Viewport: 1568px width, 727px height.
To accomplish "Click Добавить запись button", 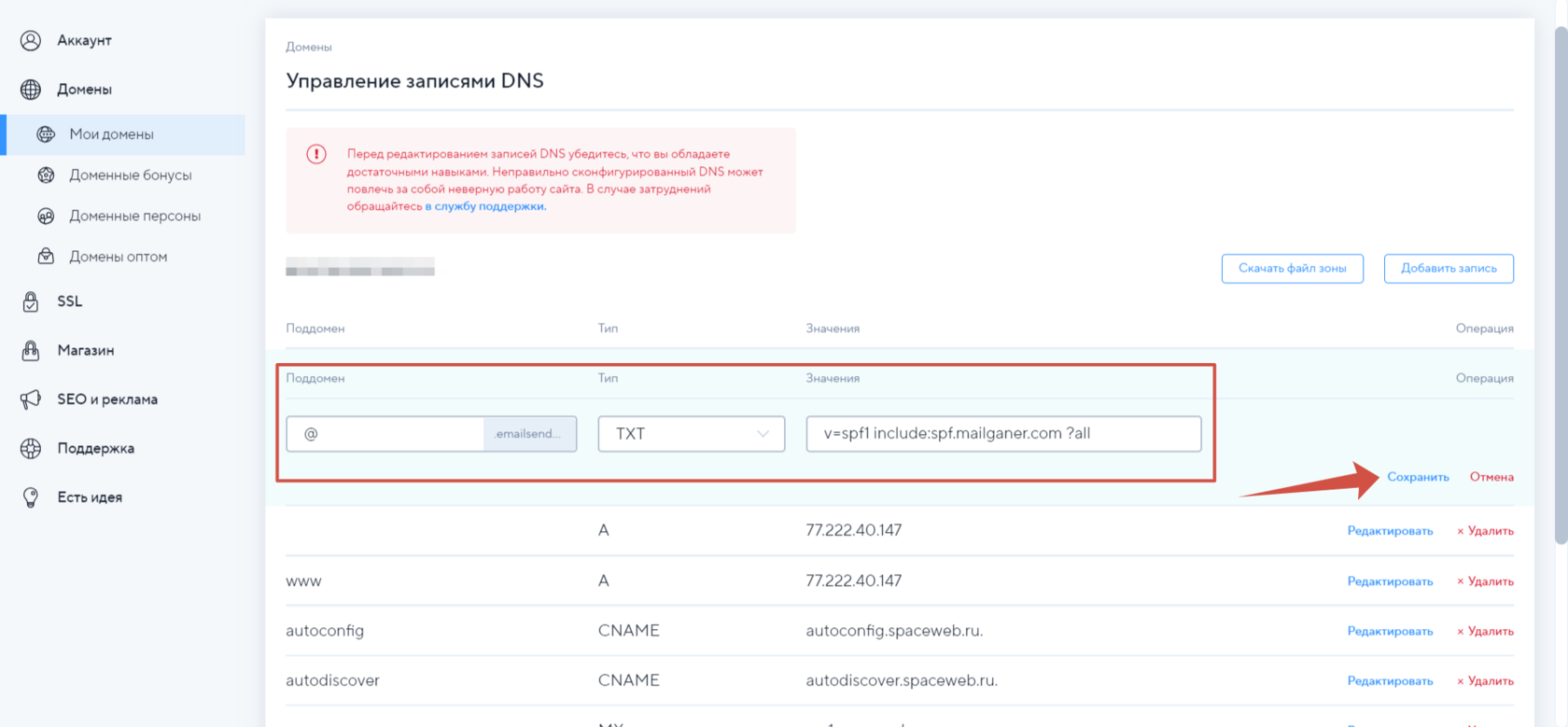I will click(1449, 268).
